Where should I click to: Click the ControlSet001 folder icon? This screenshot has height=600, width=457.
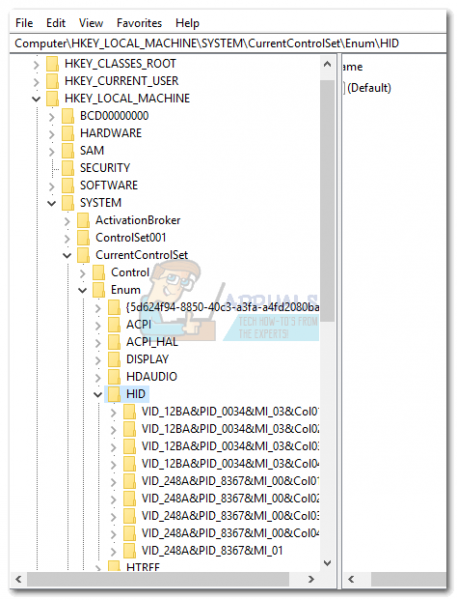tap(83, 238)
